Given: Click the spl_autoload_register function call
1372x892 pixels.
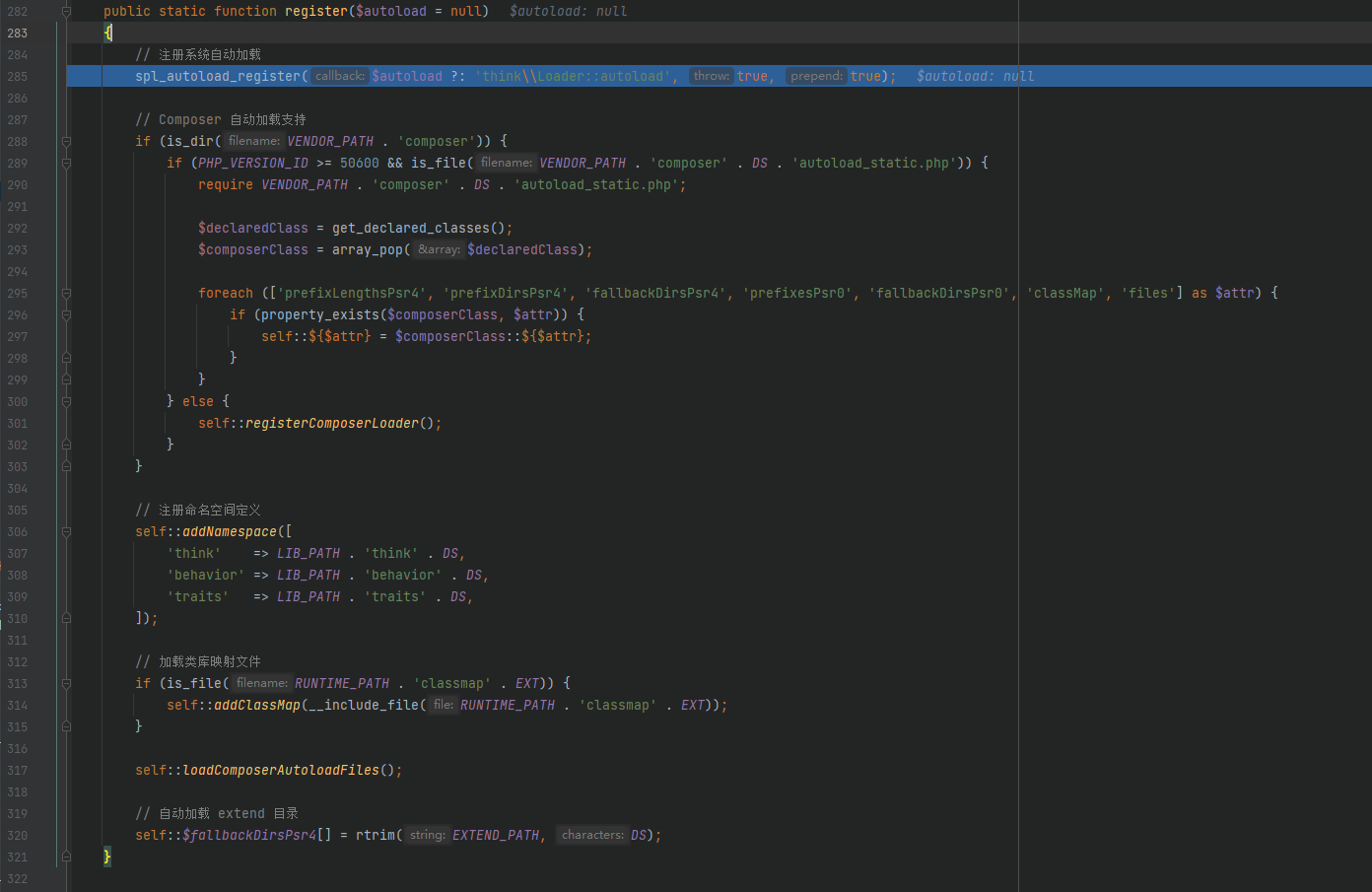Looking at the screenshot, I should click(x=218, y=76).
